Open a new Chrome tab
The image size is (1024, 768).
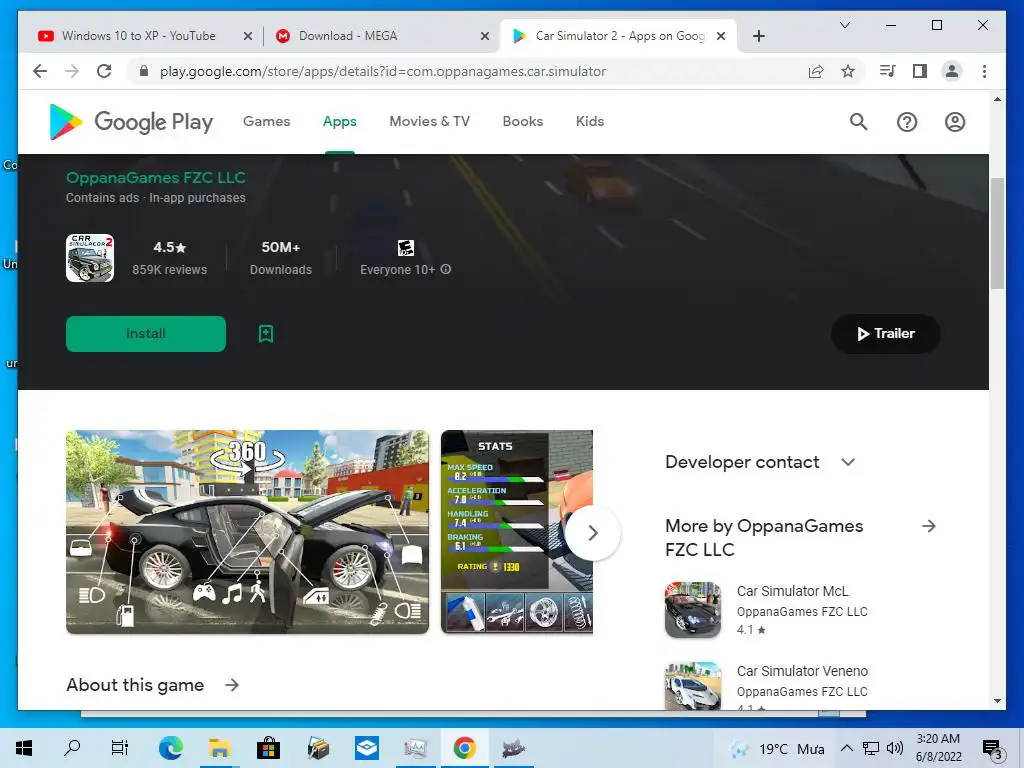tap(758, 36)
